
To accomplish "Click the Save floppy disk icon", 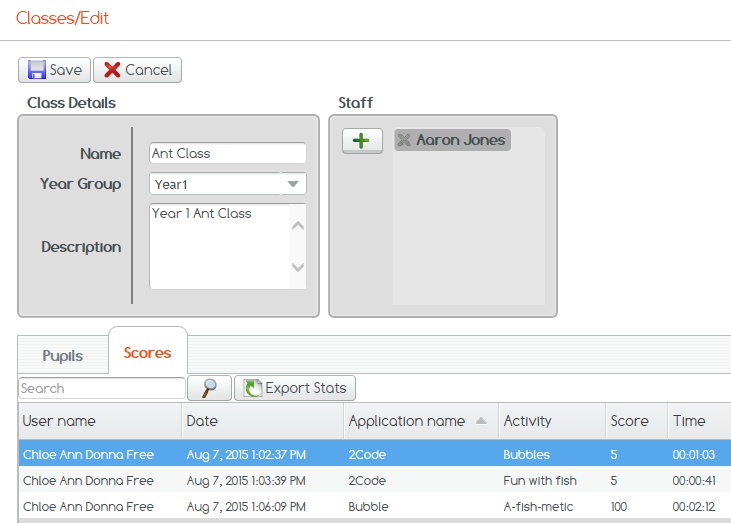I will (37, 70).
